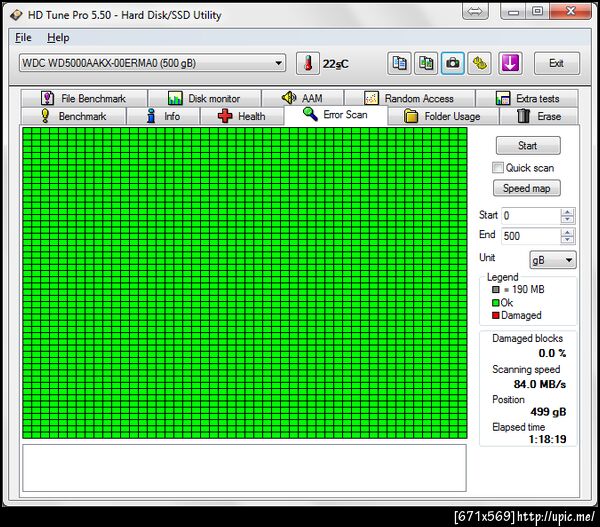Save screenshot with the camera icon

[x=453, y=63]
